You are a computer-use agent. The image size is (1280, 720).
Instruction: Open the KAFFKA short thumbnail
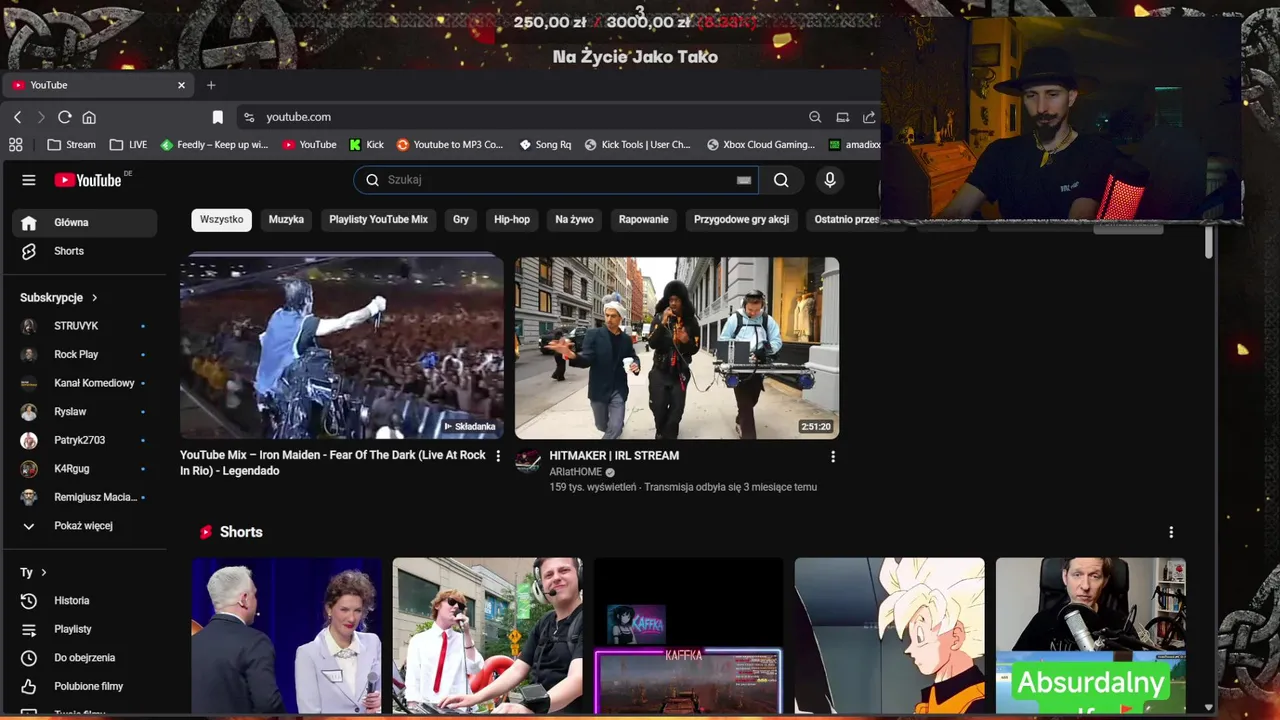[x=688, y=636]
